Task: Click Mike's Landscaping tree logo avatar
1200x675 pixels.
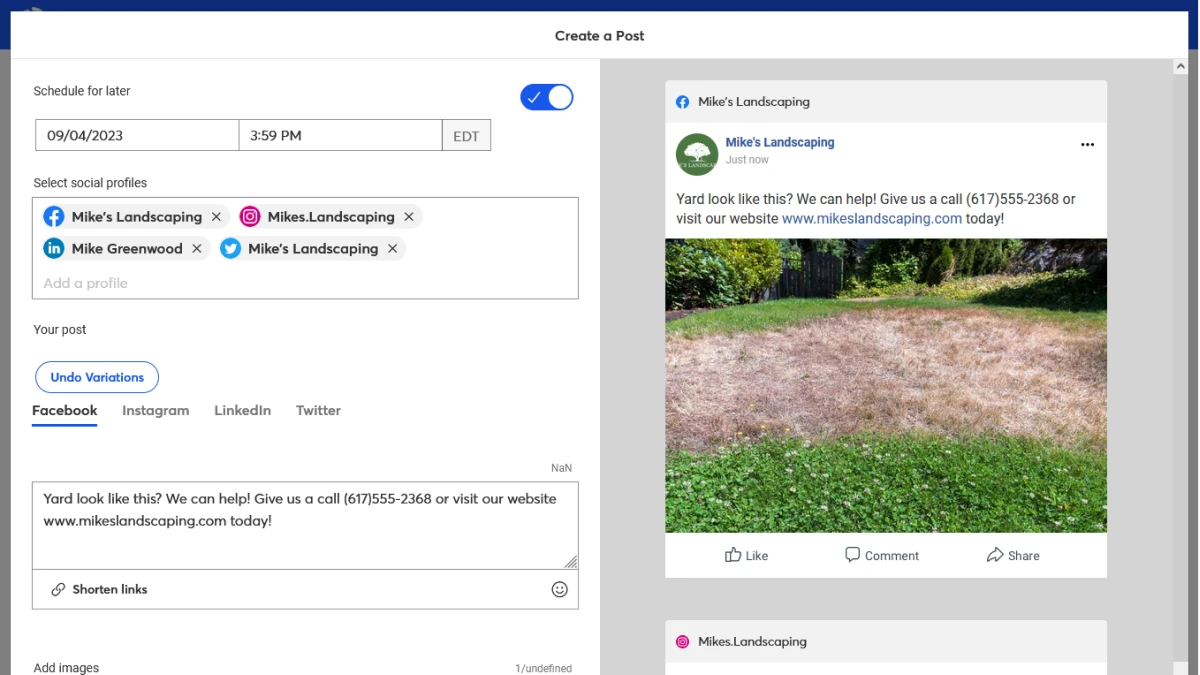Action: tap(697, 154)
